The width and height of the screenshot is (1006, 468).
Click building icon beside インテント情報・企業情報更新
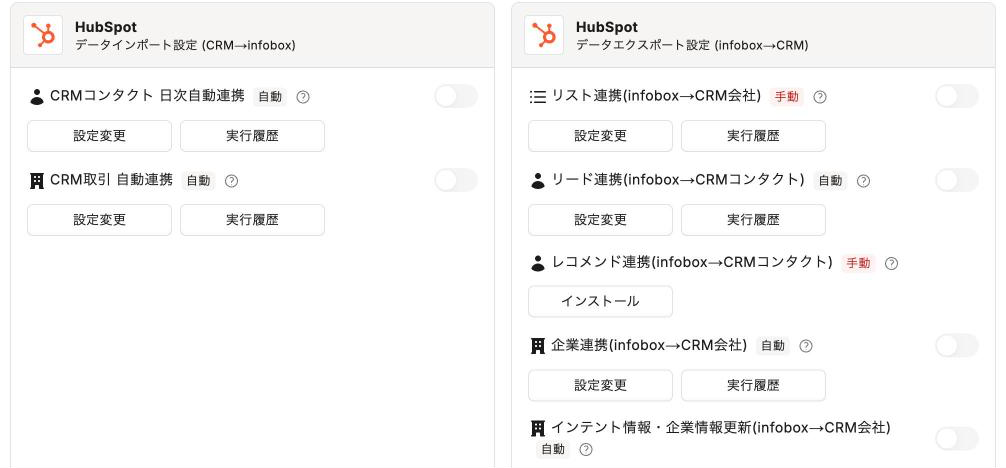[x=538, y=429]
